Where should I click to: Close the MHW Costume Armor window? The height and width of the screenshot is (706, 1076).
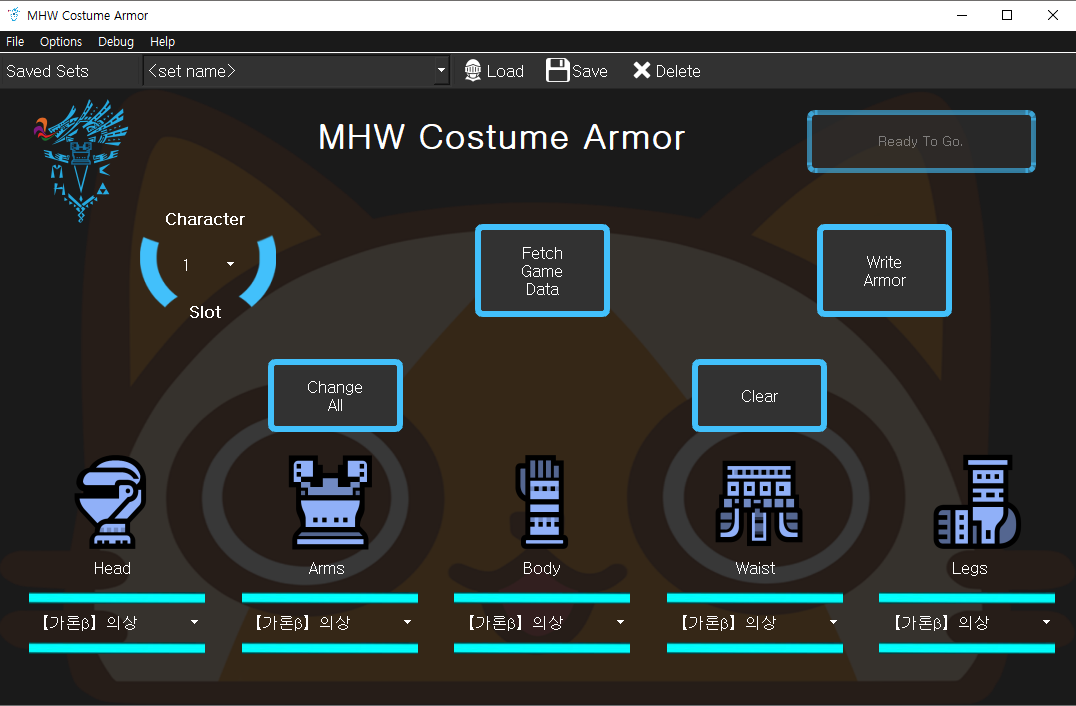[1052, 15]
